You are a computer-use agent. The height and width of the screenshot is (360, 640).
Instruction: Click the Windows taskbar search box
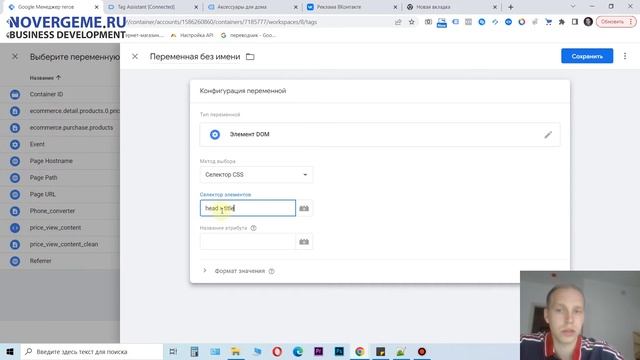click(x=92, y=351)
